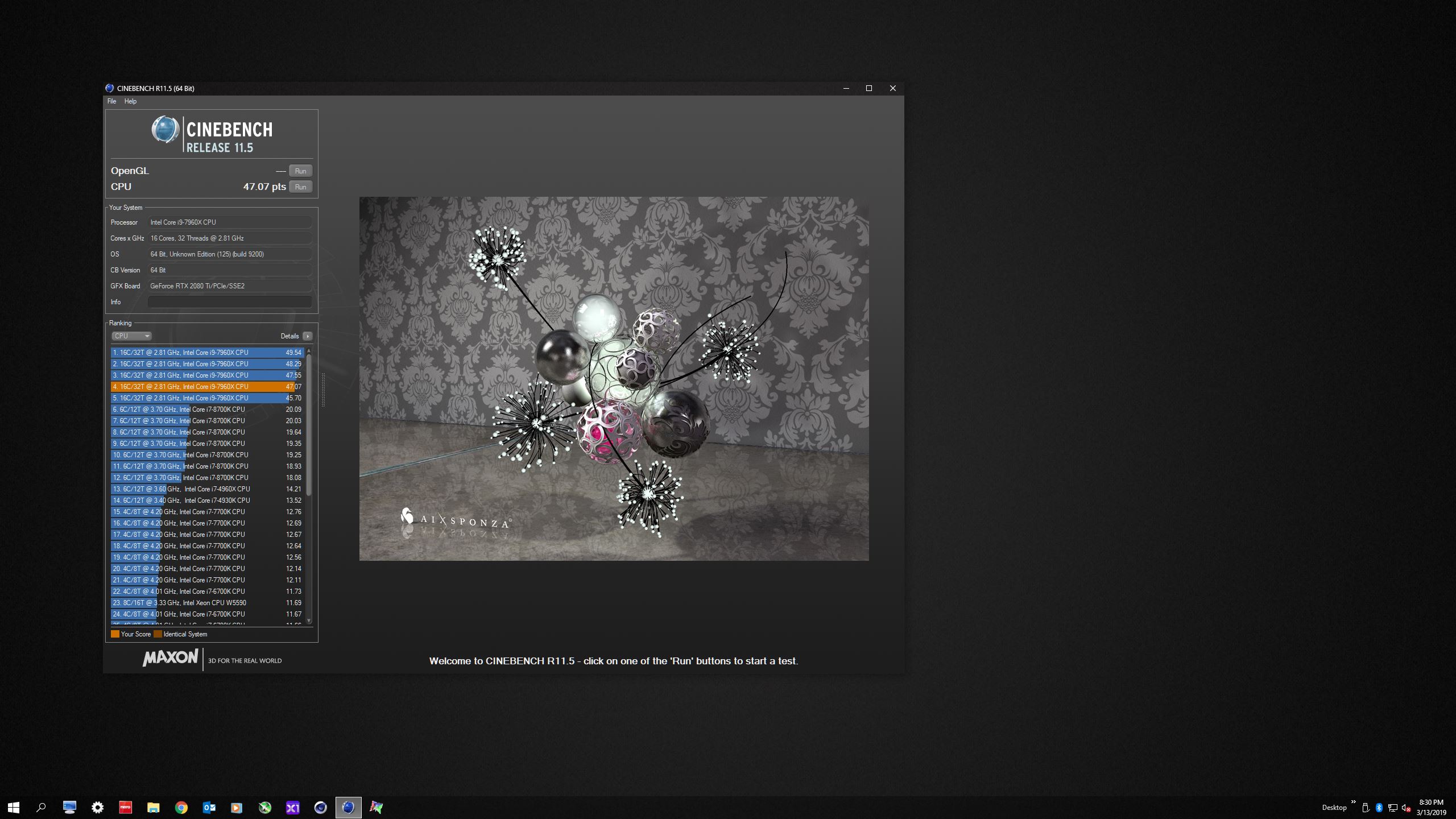Image resolution: width=1456 pixels, height=819 pixels.
Task: Open Outlook from the taskbar
Action: (x=209, y=807)
